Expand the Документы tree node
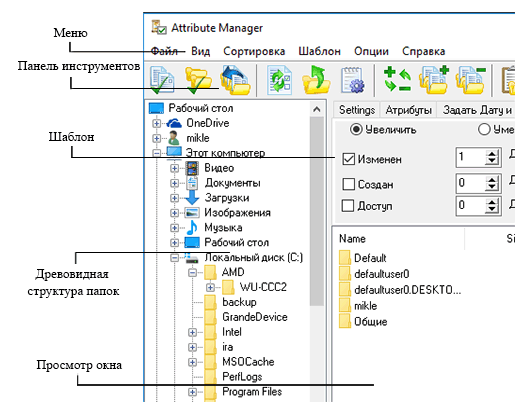Screen dimensions: 515x414 (174, 183)
